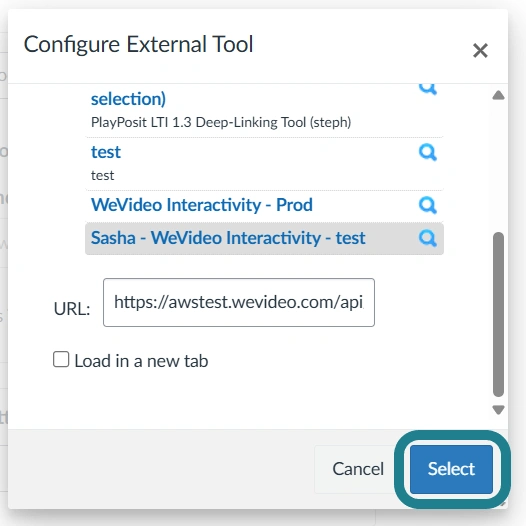
Task: Click the lowercase test description text
Action: tap(103, 175)
